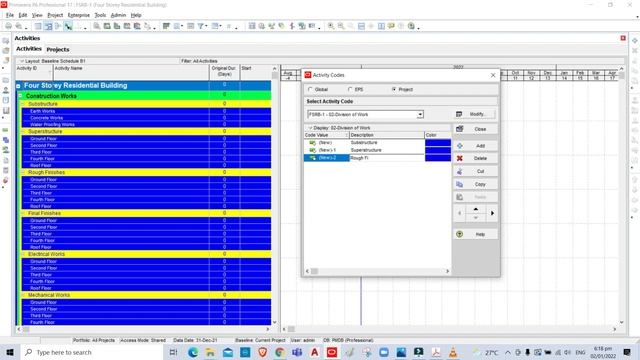This screenshot has height=360, width=640.
Task: Open VLC media player from taskbar
Action: 453,352
